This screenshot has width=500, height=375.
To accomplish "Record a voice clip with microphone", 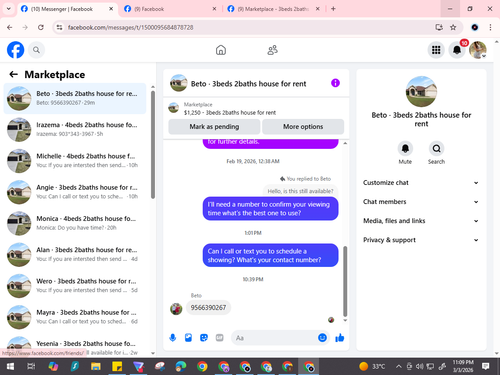I will click(173, 338).
